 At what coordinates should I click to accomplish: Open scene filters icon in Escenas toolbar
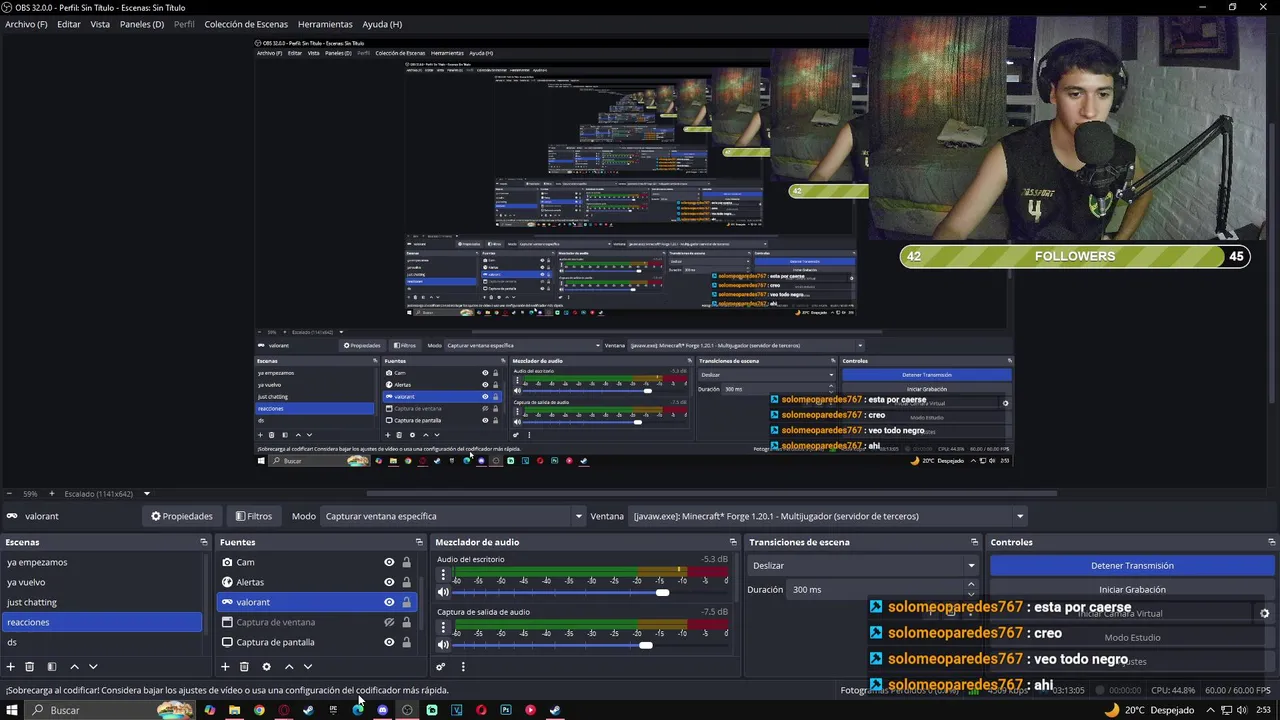(x=52, y=667)
